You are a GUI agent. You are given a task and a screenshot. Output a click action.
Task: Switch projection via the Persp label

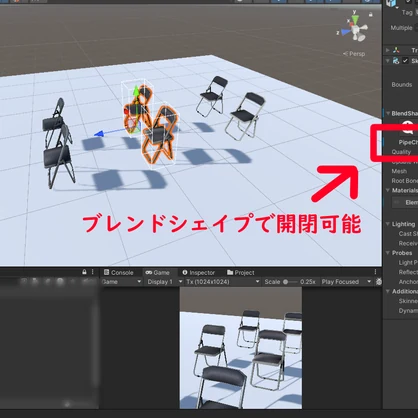(x=354, y=54)
